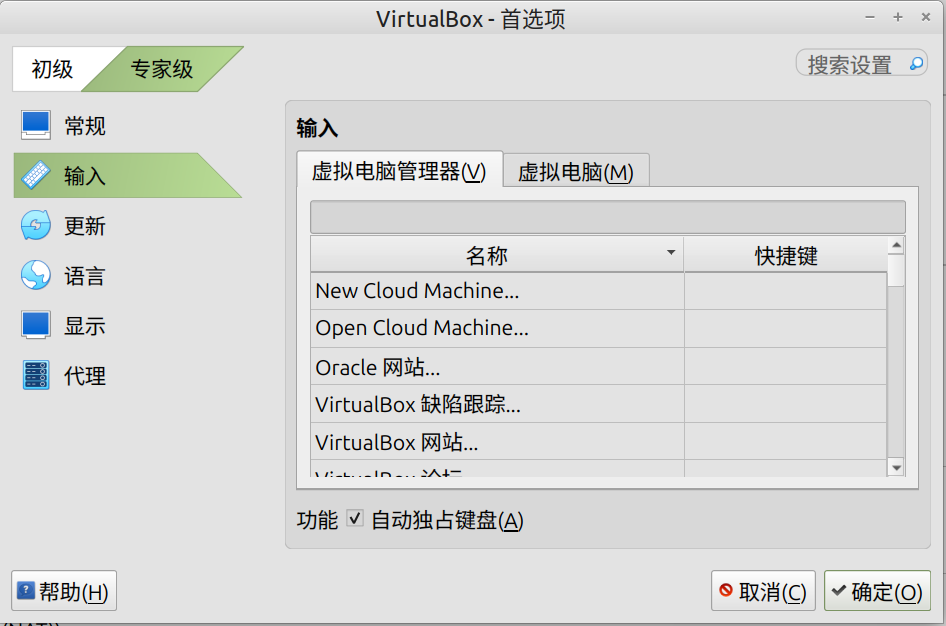Click the magnifier icon in 搜索设置

[x=916, y=63]
